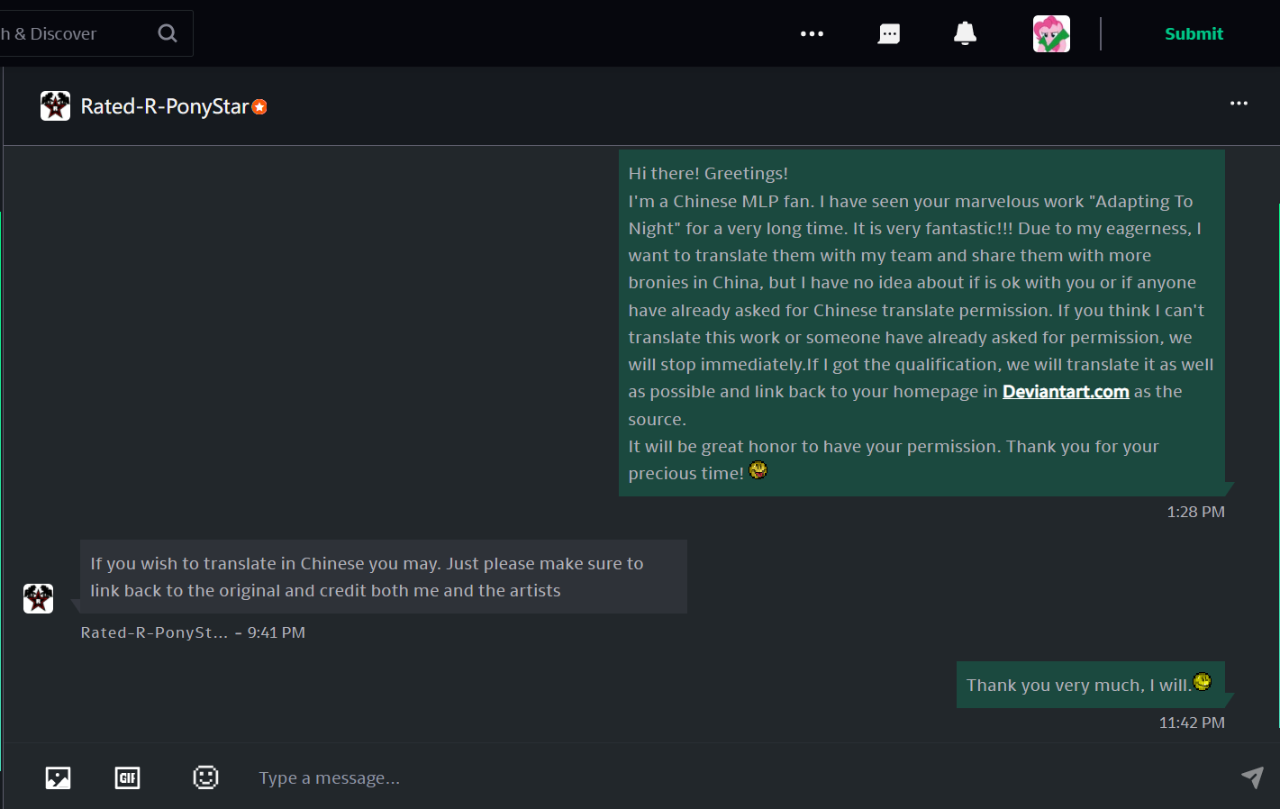The width and height of the screenshot is (1280, 809).
Task: Click the search magnifier icon
Action: 167,34
